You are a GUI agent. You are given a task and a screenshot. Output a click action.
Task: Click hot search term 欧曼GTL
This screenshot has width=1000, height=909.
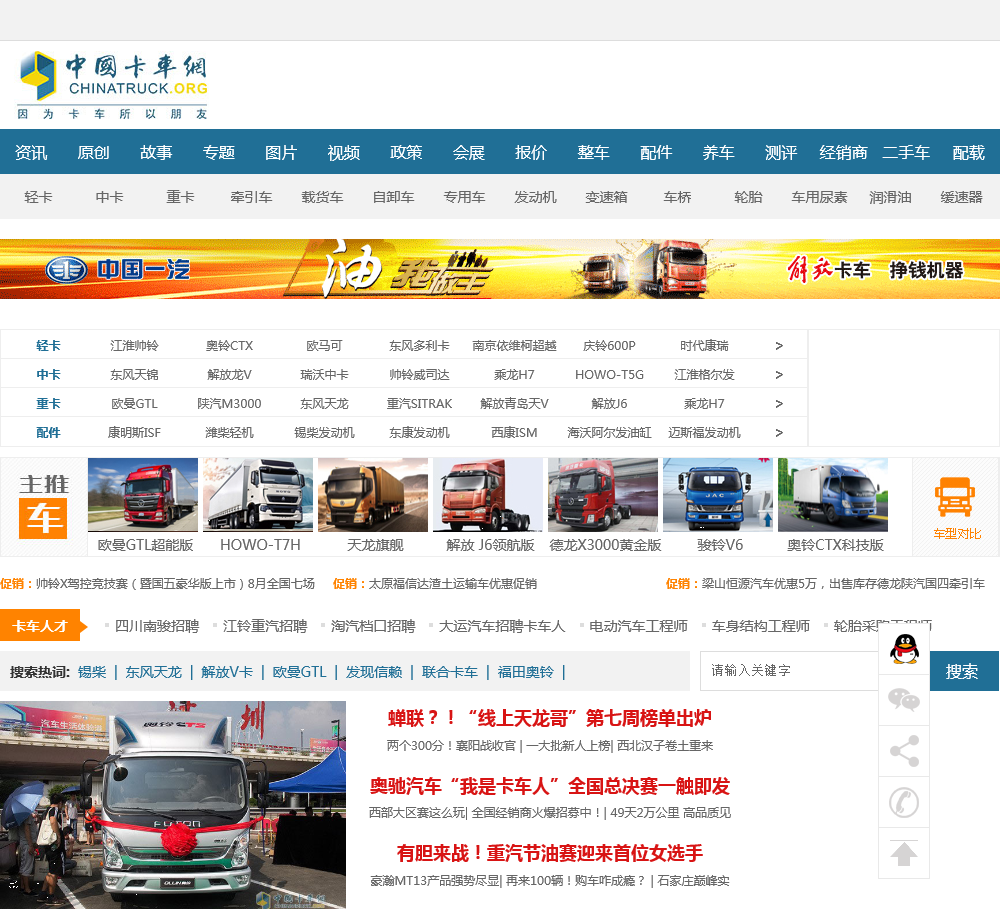coord(300,672)
